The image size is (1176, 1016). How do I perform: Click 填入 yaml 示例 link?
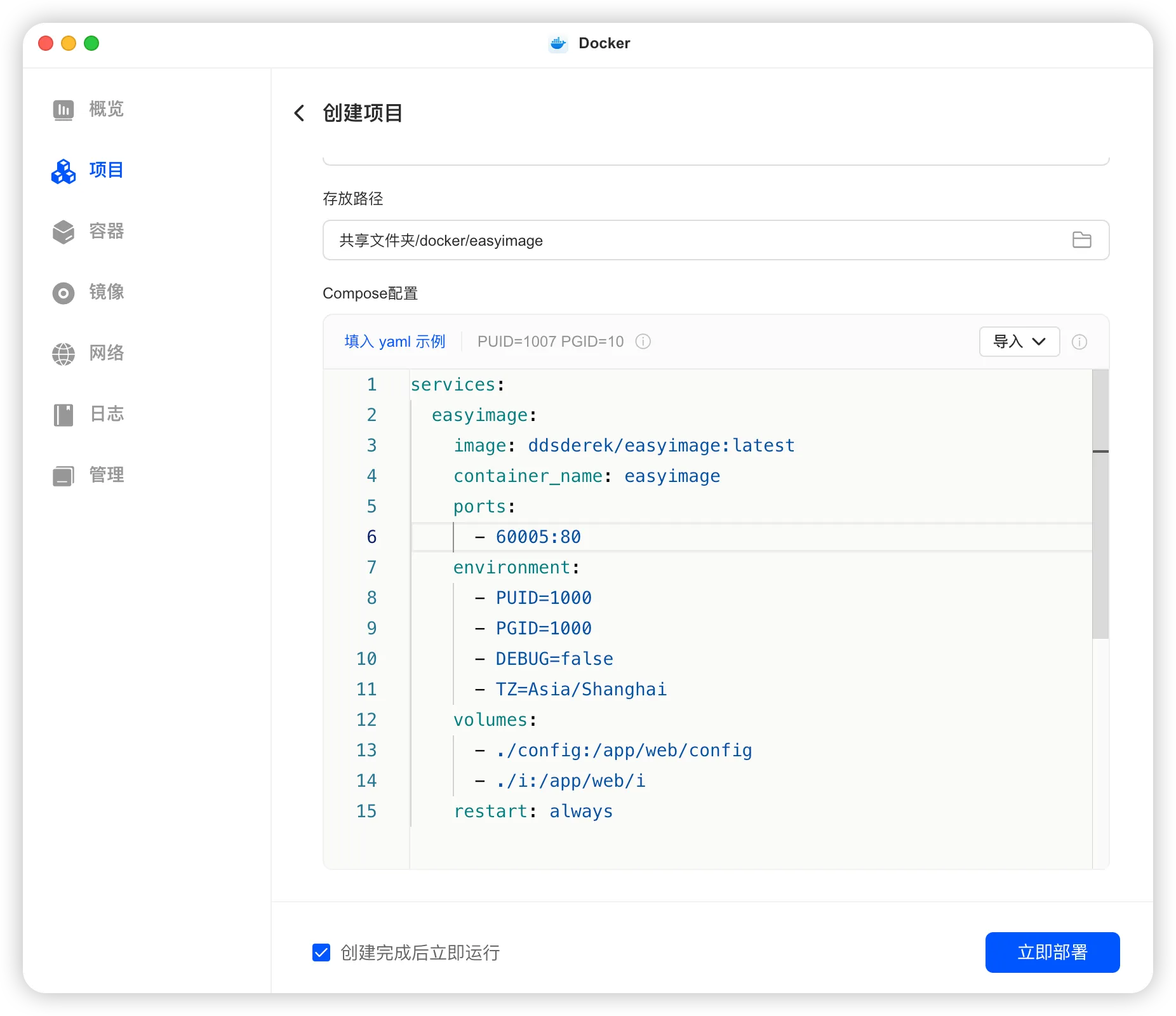point(394,342)
